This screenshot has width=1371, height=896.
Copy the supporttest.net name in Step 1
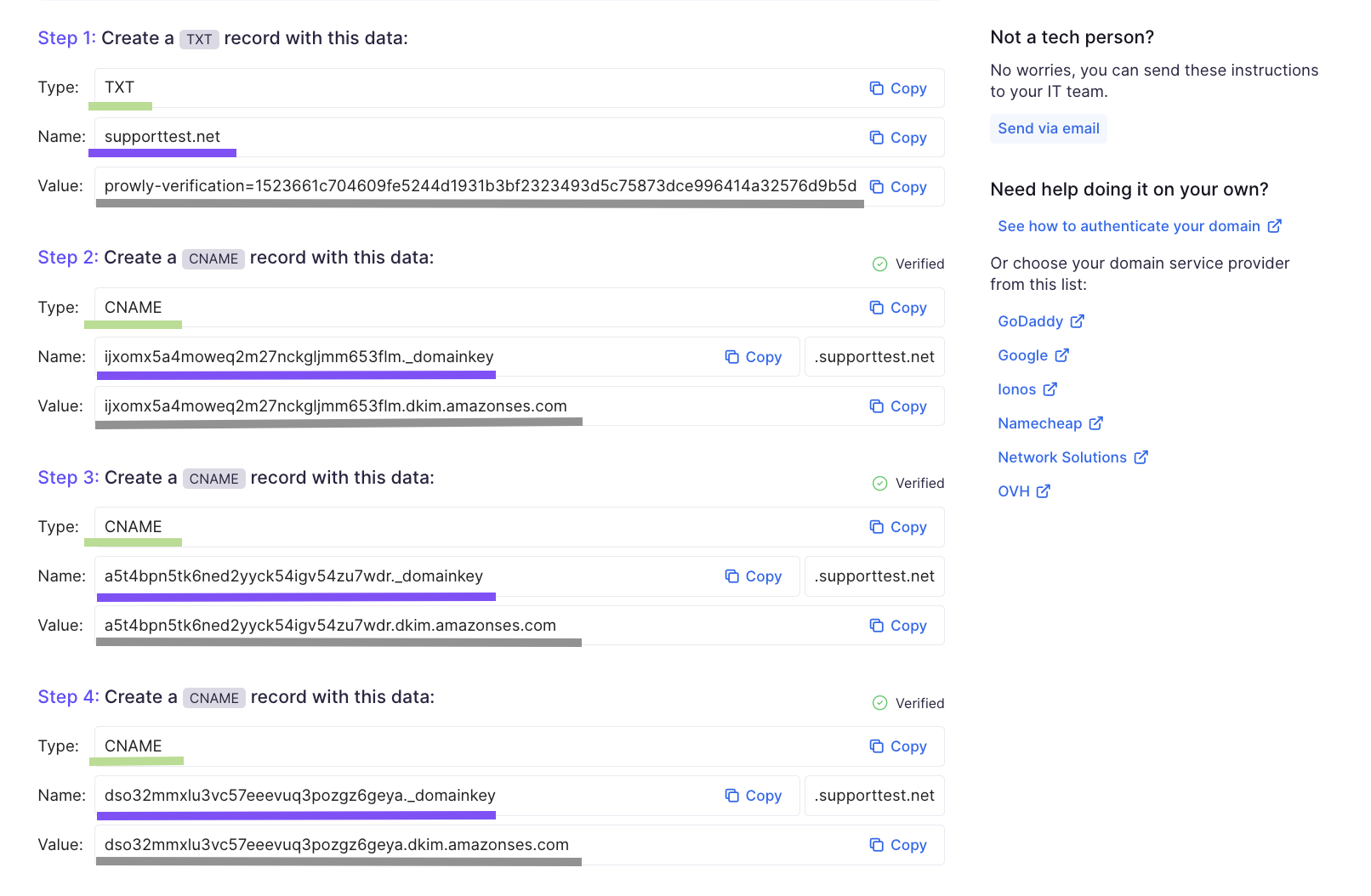pyautogui.click(x=897, y=138)
